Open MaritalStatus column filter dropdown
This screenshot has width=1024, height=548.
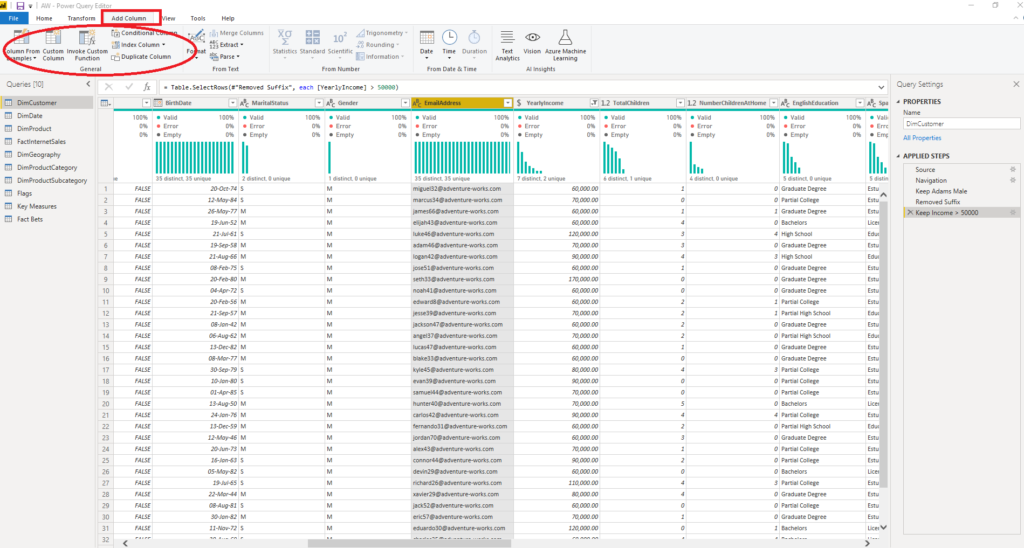point(319,103)
